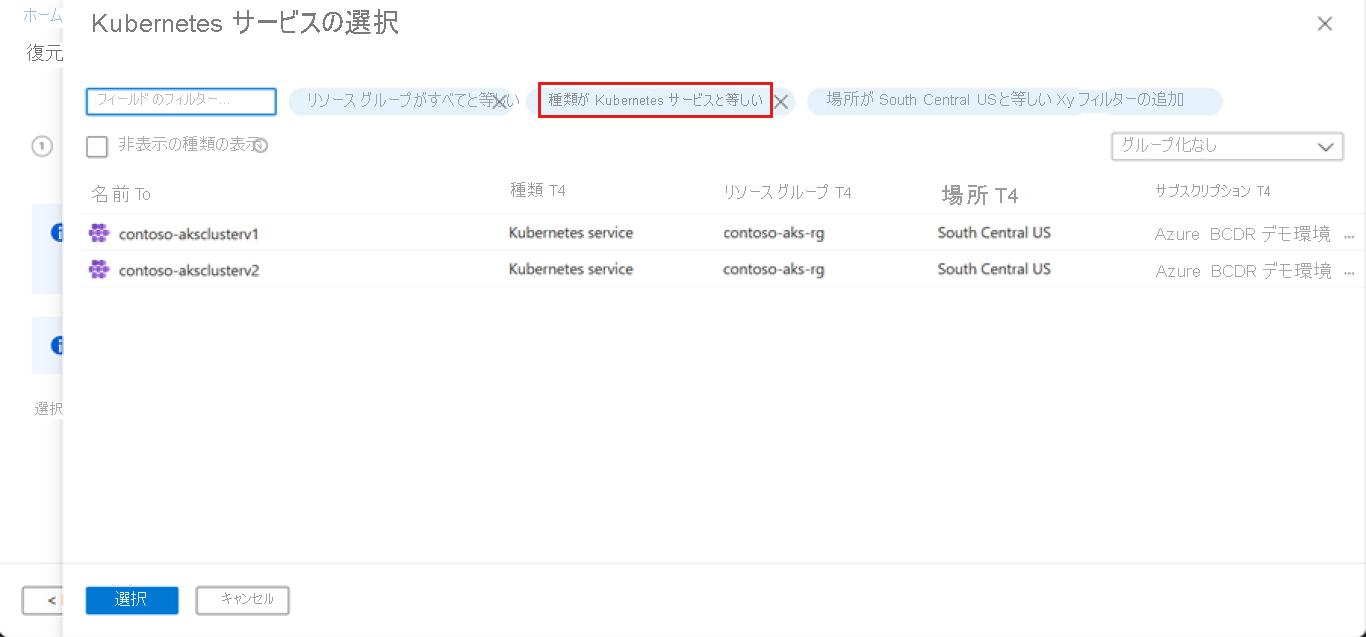
Task: Close the Kubernetes サービスの選択 dialog
Action: tap(1325, 23)
